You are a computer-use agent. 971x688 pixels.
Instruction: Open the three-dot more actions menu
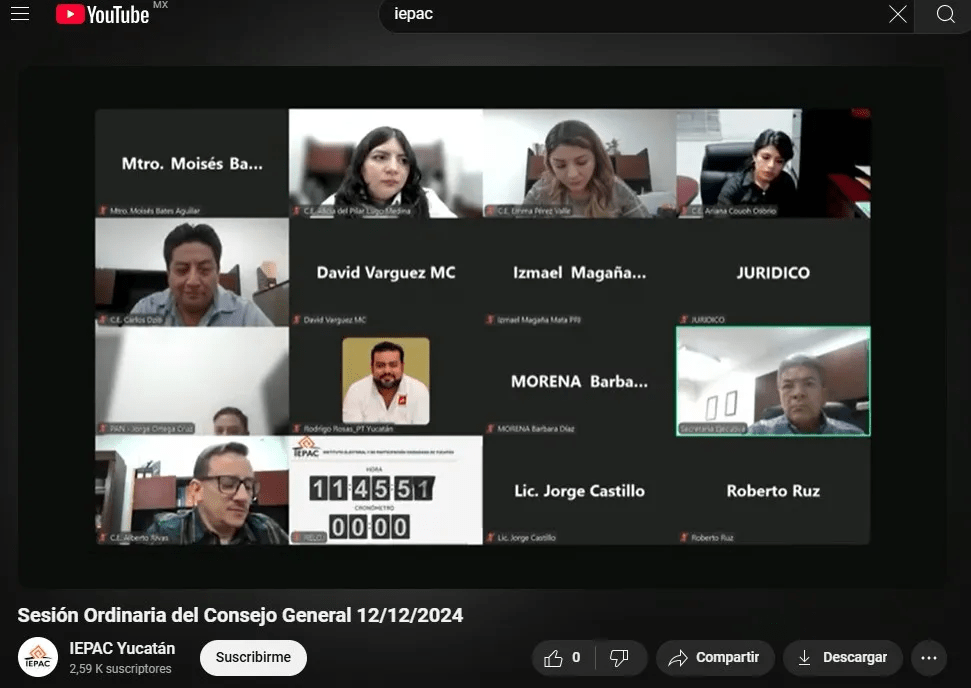coord(929,657)
